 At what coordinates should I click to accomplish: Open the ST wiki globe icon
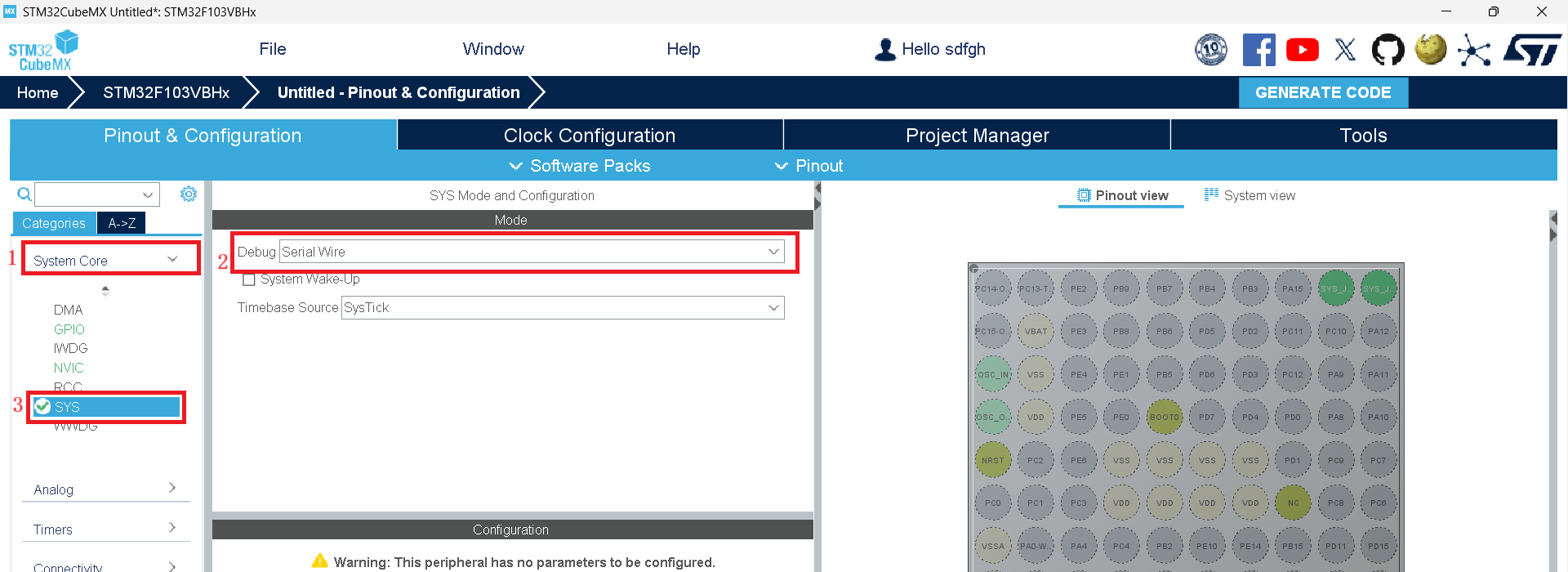[1430, 49]
